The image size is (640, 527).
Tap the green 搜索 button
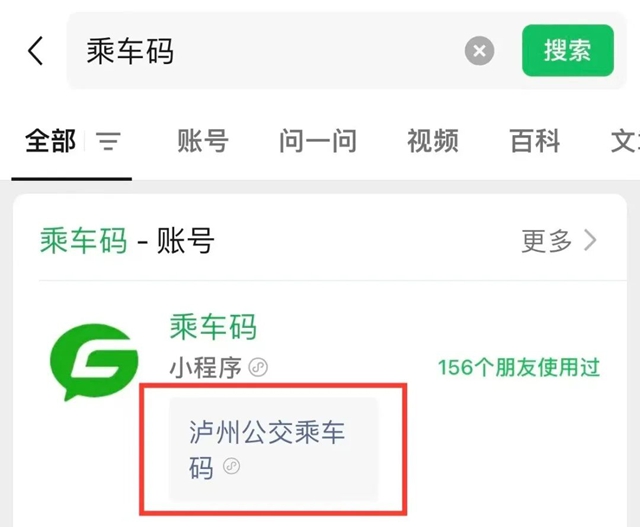[x=568, y=51]
